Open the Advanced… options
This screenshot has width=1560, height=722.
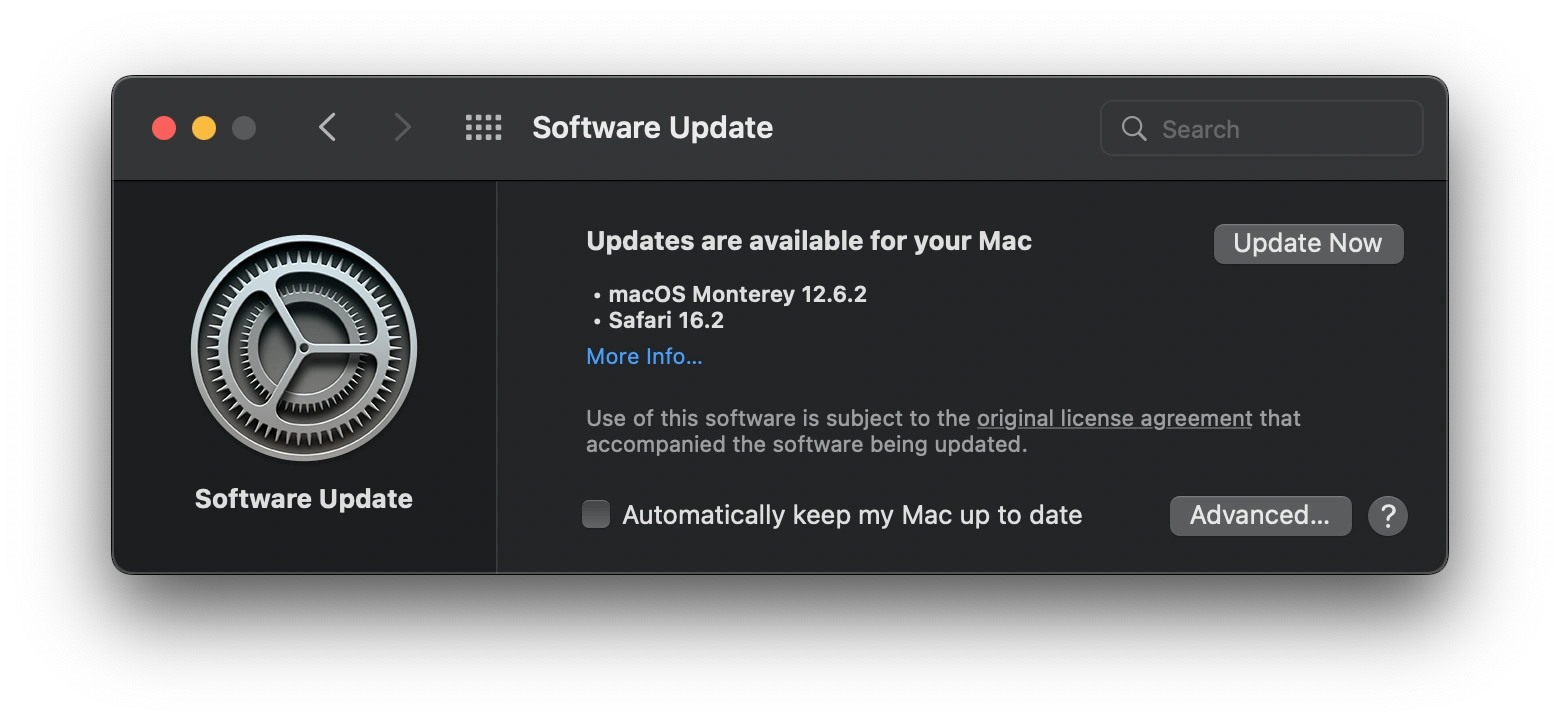(x=1260, y=516)
